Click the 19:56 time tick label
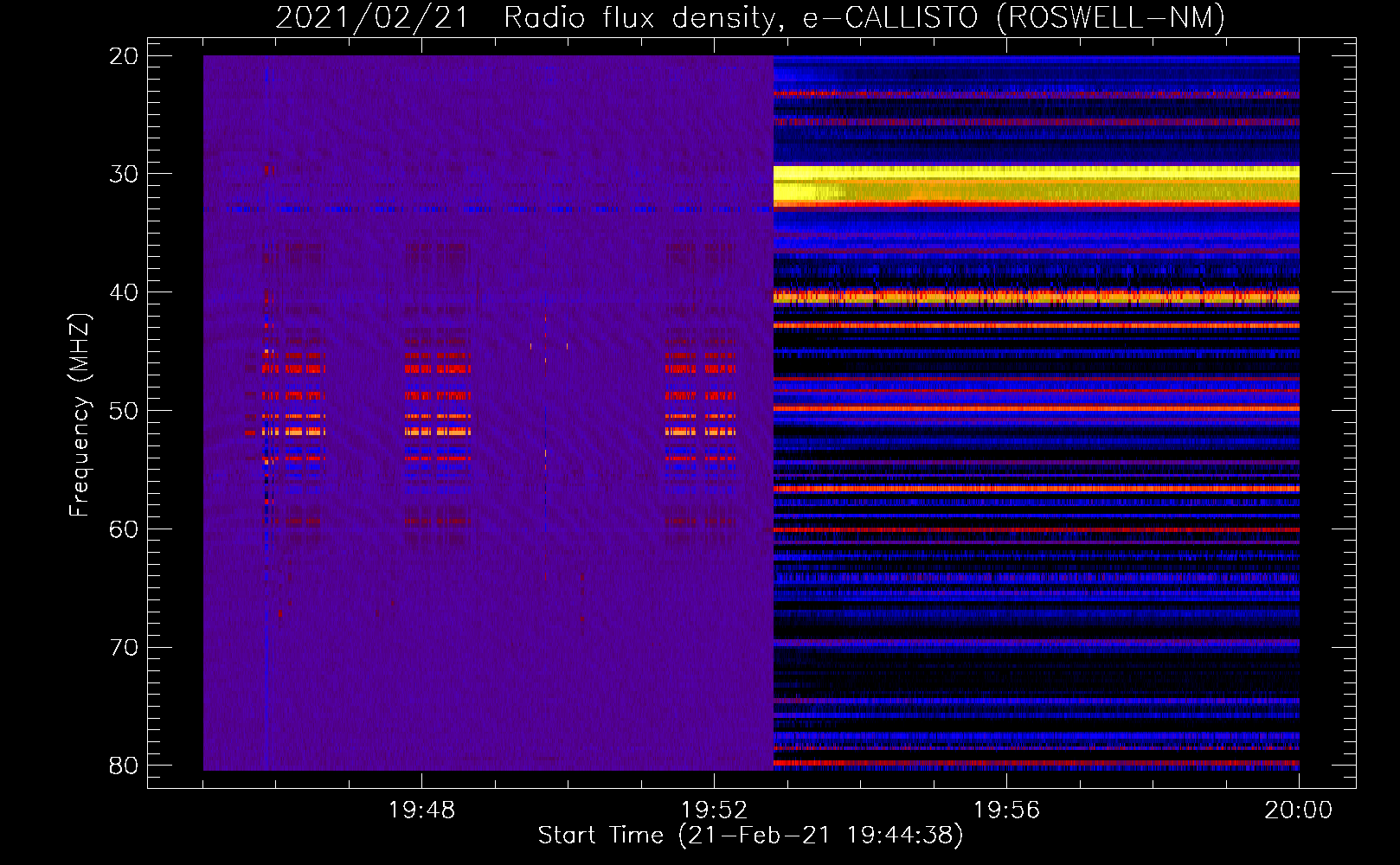The height and width of the screenshot is (865, 1400). point(1006,811)
